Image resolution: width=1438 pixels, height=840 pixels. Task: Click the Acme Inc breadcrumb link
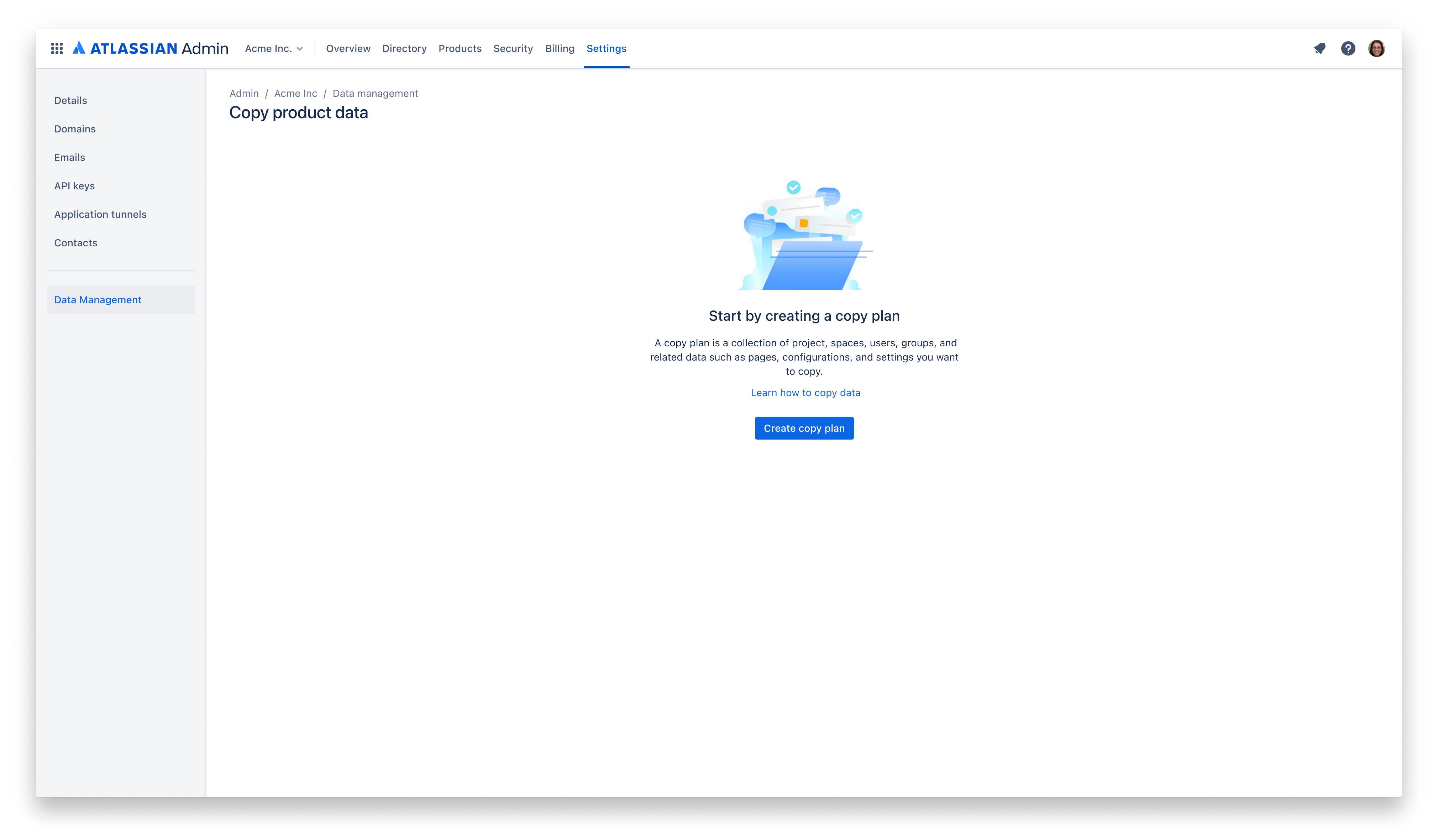tap(295, 94)
